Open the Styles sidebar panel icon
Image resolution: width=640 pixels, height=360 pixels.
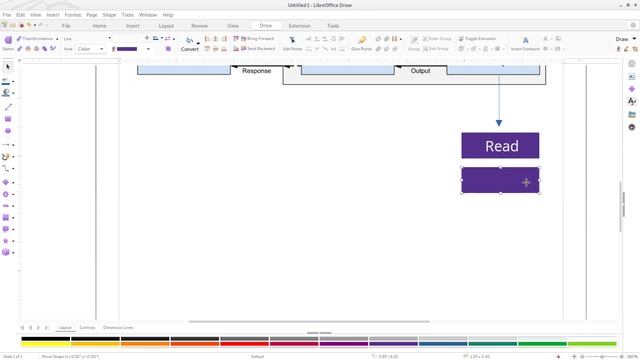click(x=632, y=101)
